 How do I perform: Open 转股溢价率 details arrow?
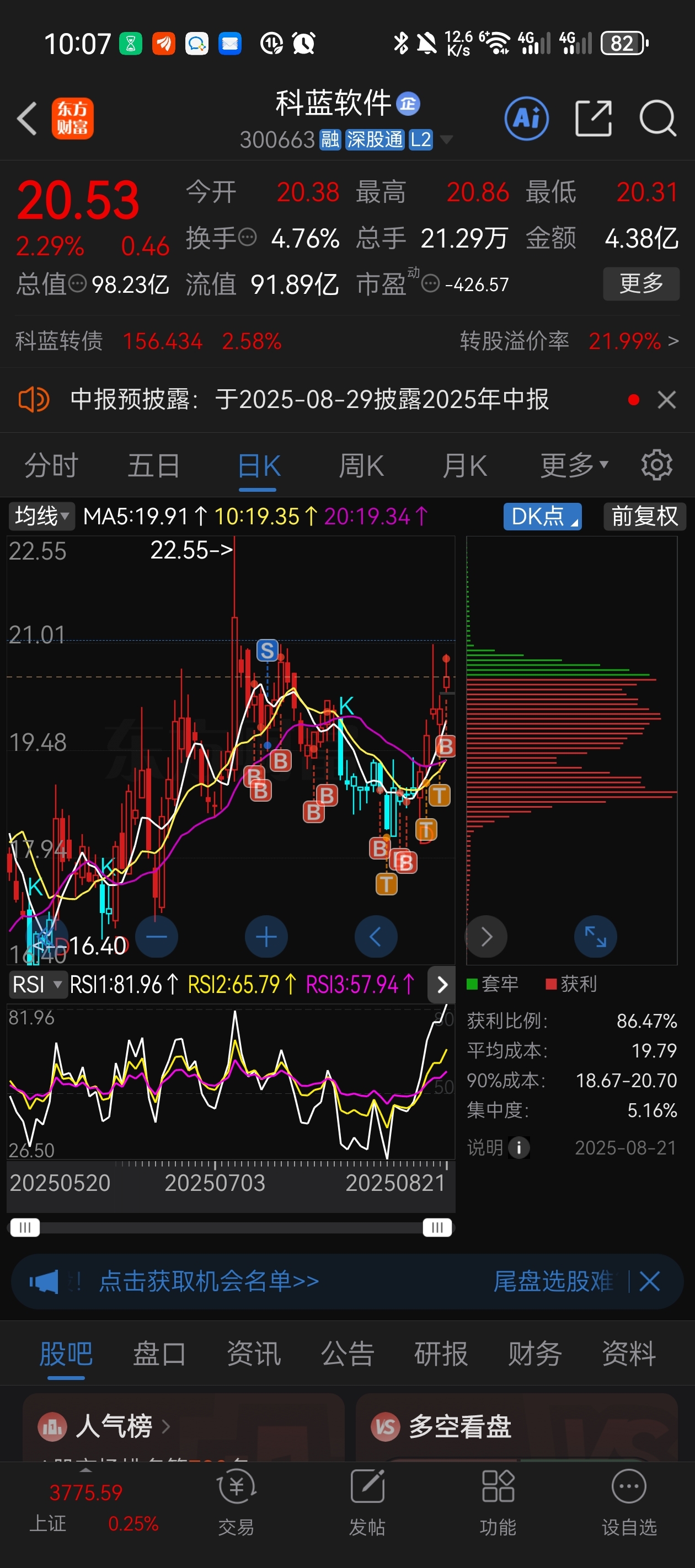pyautogui.click(x=673, y=341)
